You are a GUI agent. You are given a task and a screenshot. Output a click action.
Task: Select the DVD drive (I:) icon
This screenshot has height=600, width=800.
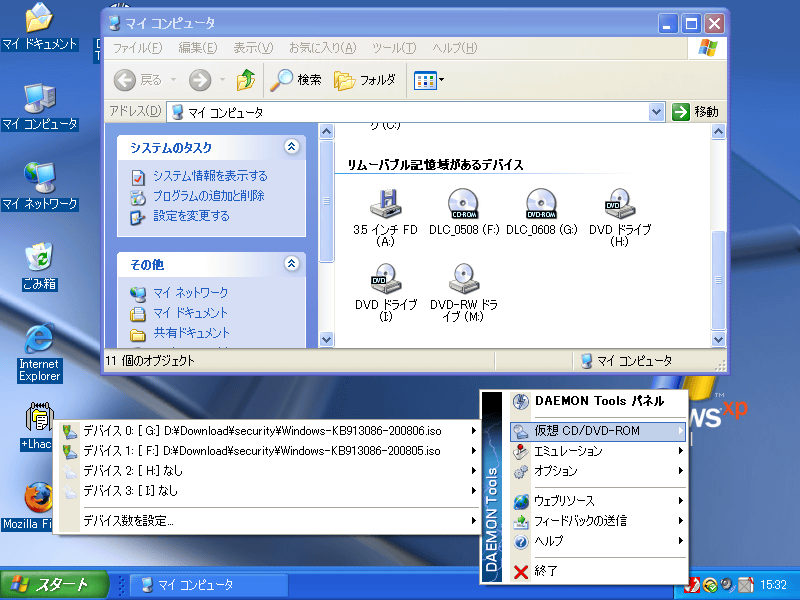click(x=386, y=292)
